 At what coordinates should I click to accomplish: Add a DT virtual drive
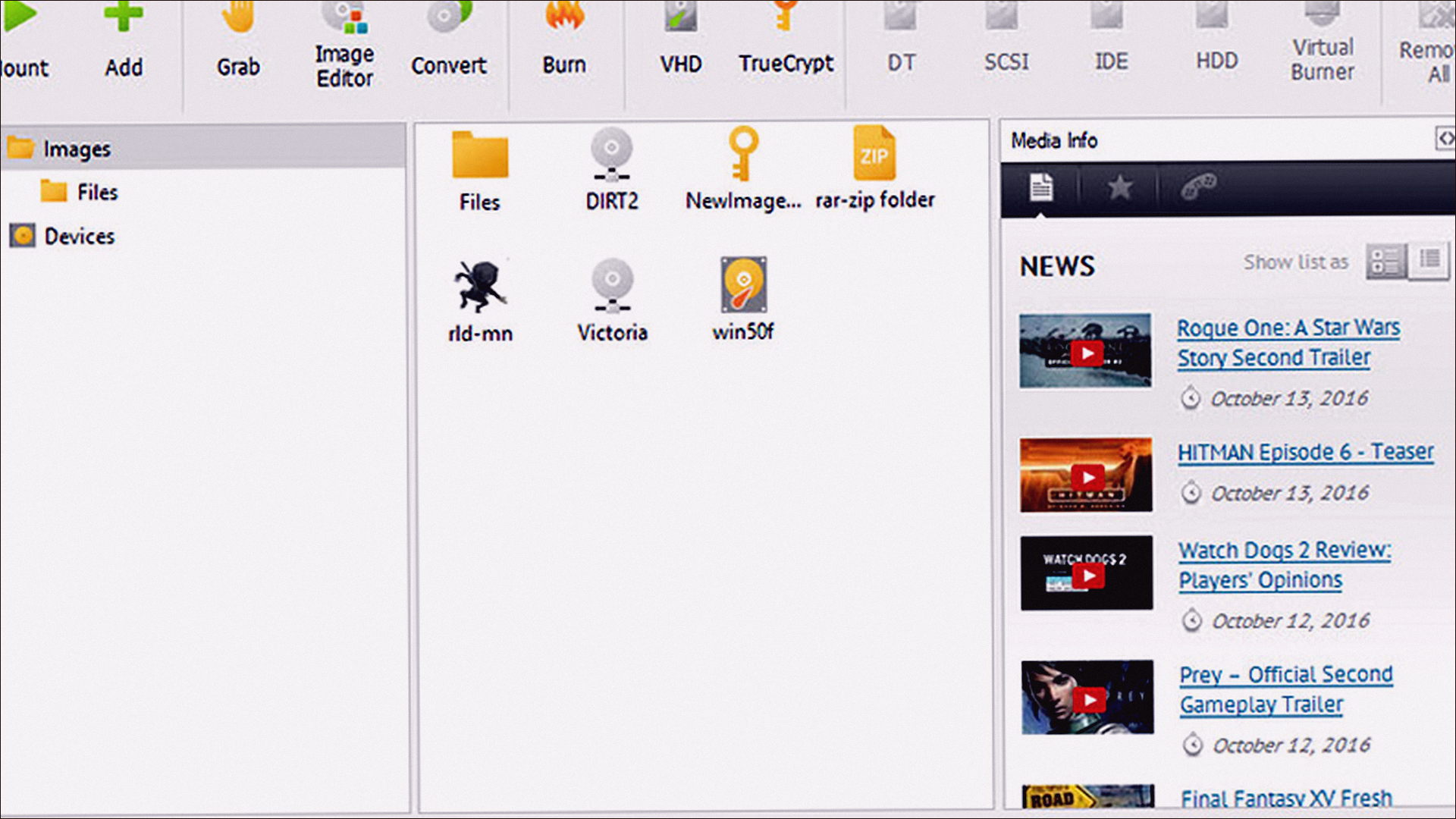[x=901, y=39]
